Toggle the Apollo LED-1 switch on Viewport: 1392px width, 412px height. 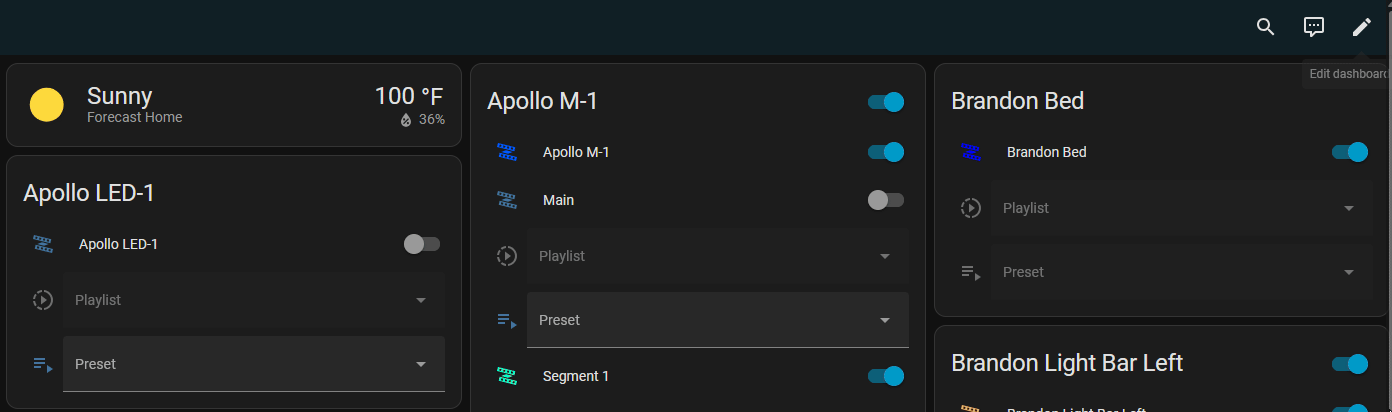tap(422, 244)
